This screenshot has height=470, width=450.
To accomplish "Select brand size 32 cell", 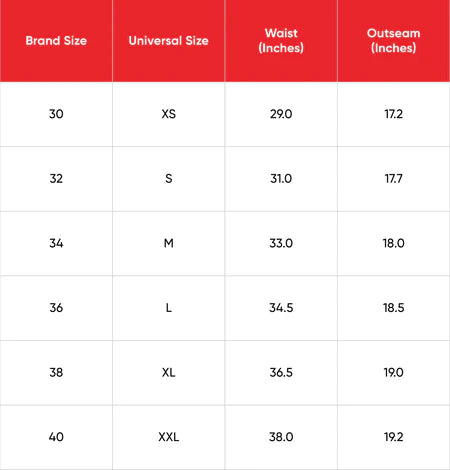I will click(x=56, y=179).
